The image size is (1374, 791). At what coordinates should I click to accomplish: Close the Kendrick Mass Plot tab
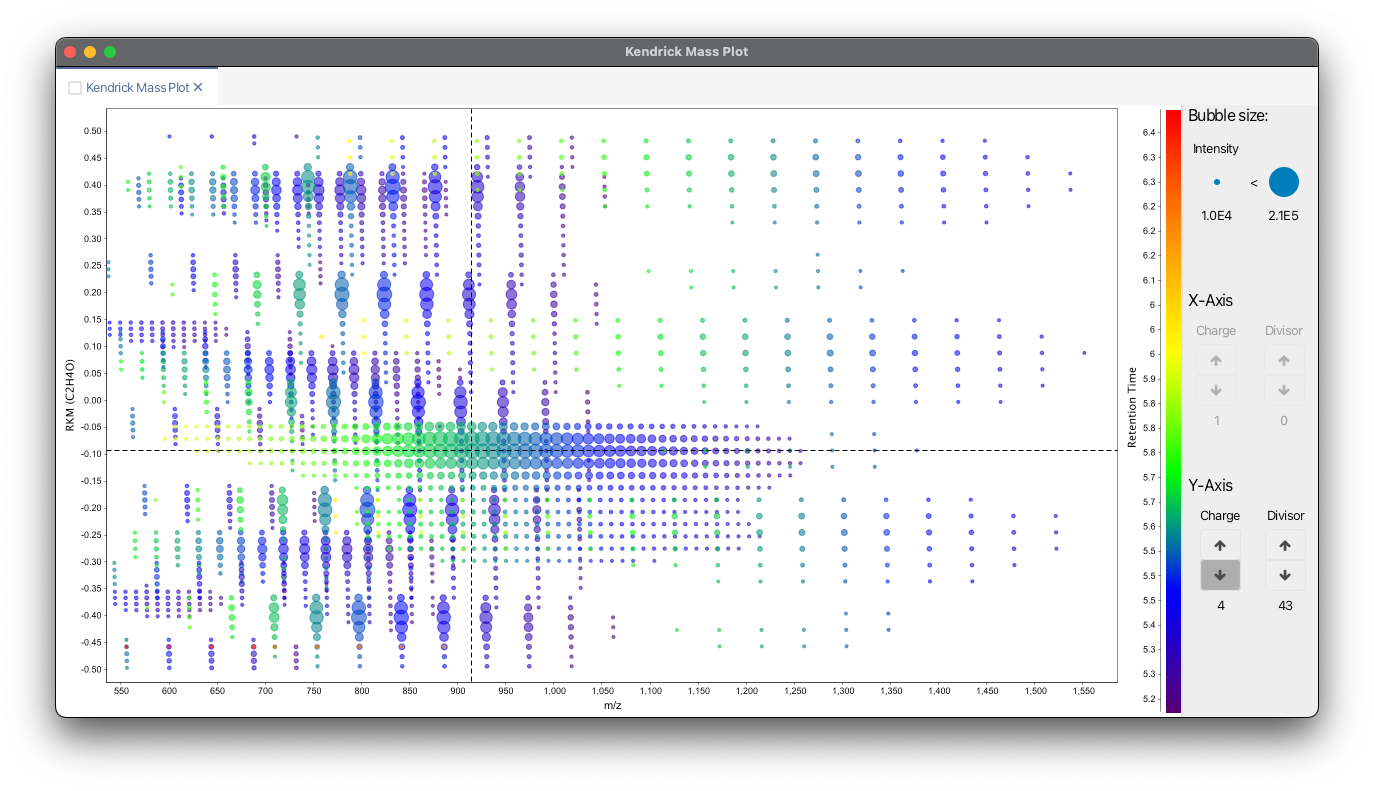[198, 88]
